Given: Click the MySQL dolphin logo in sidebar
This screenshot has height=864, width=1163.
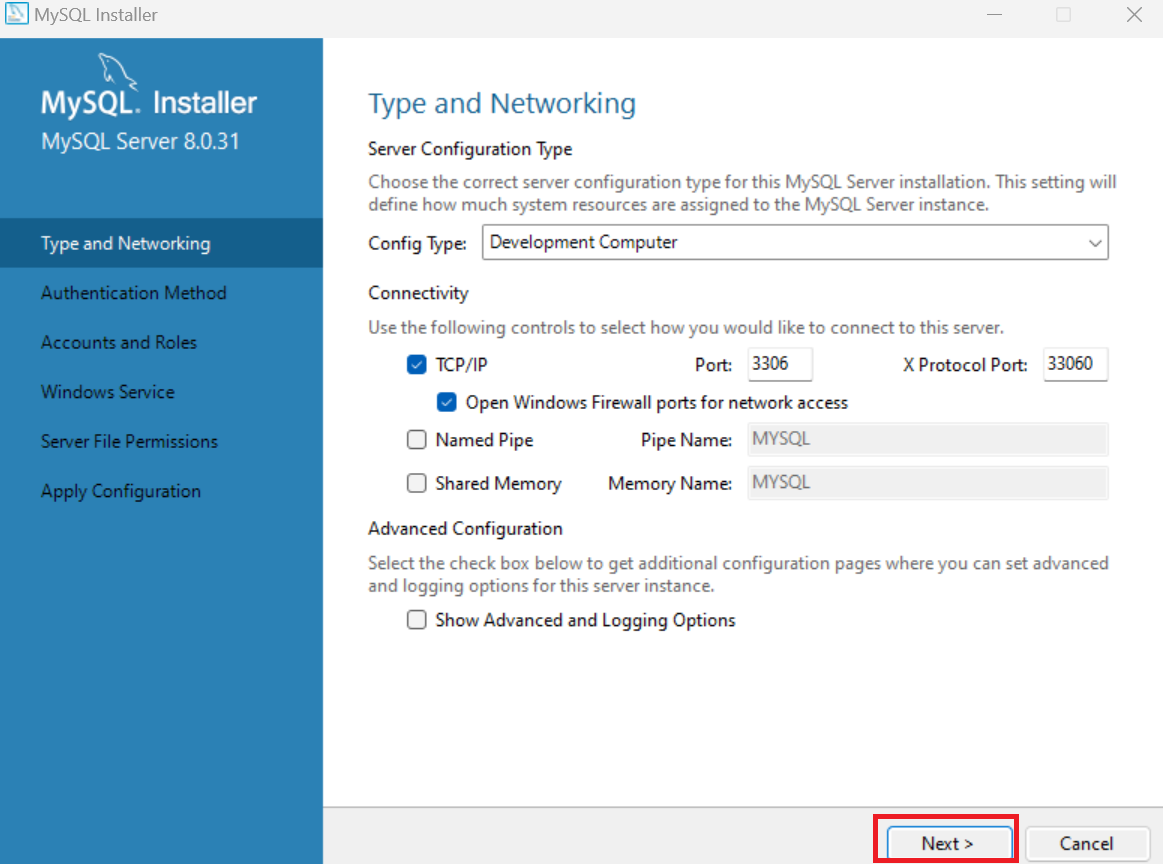Looking at the screenshot, I should [x=117, y=71].
